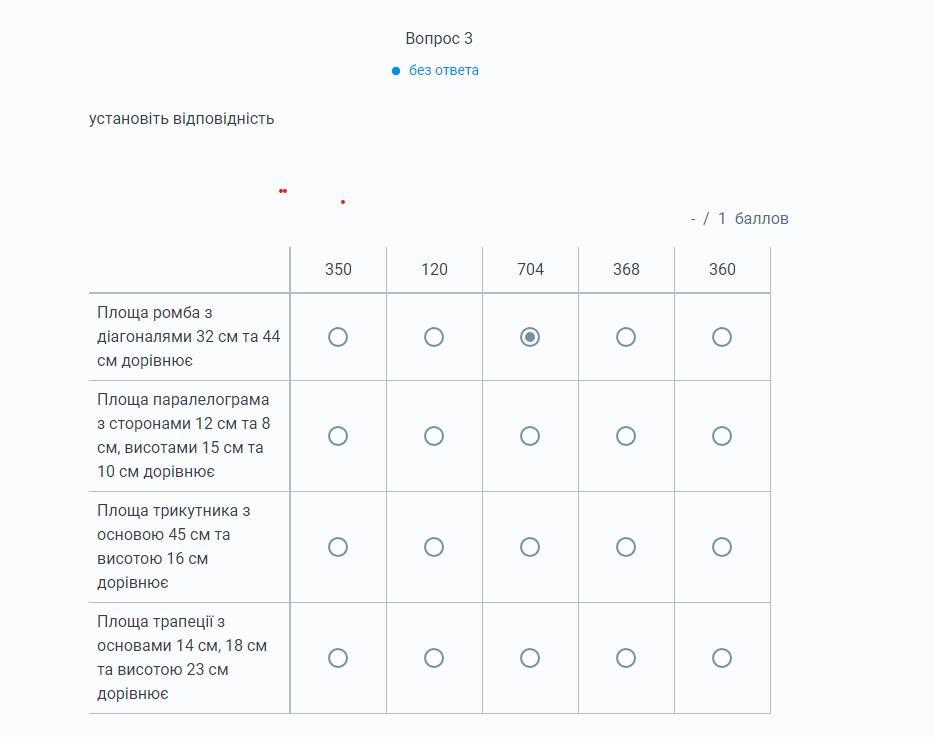The image size is (934, 737).
Task: Click selected 704 radio in rhombus row
Action: pyautogui.click(x=530, y=337)
